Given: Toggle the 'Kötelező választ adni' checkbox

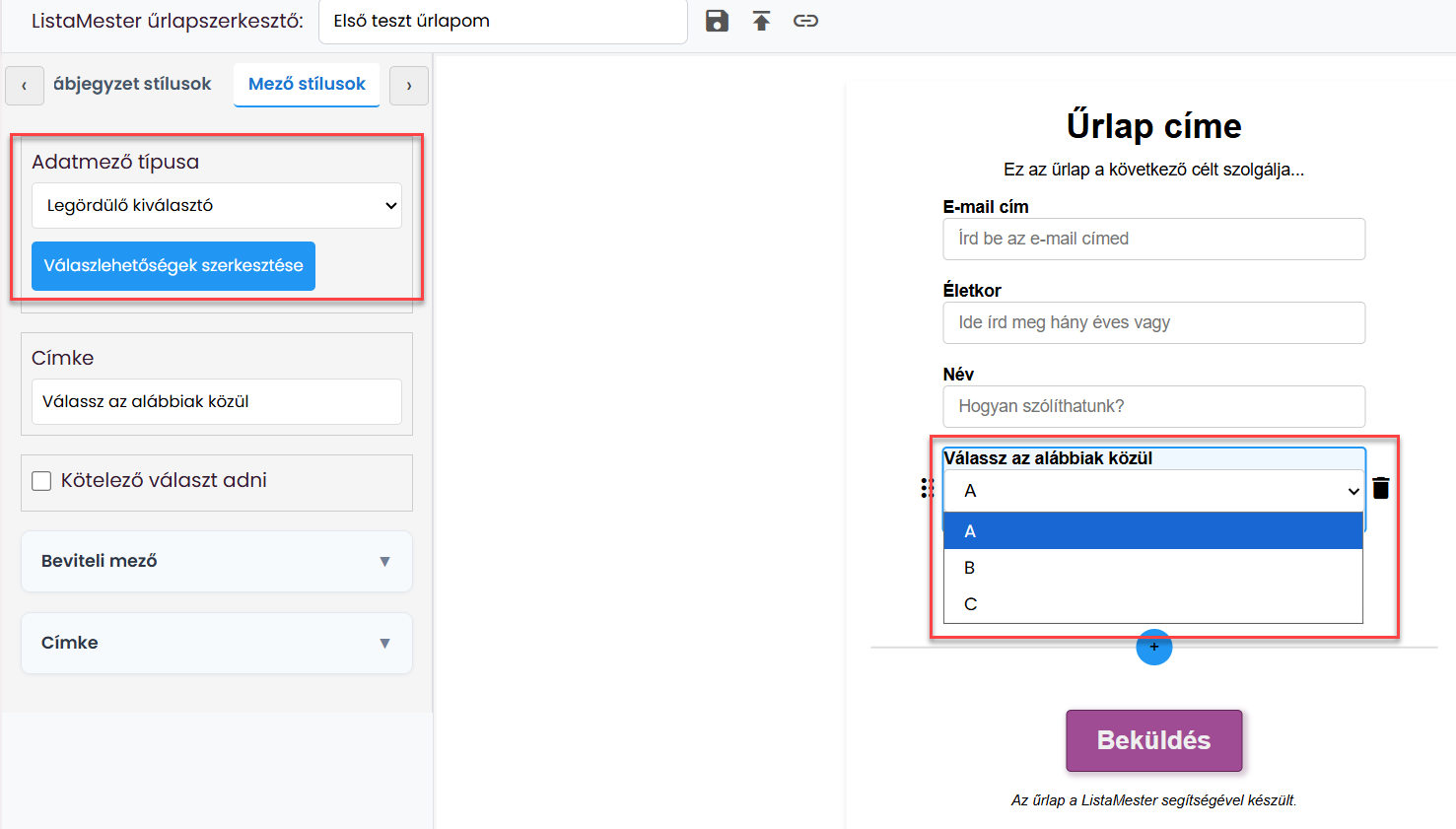Looking at the screenshot, I should [x=41, y=481].
